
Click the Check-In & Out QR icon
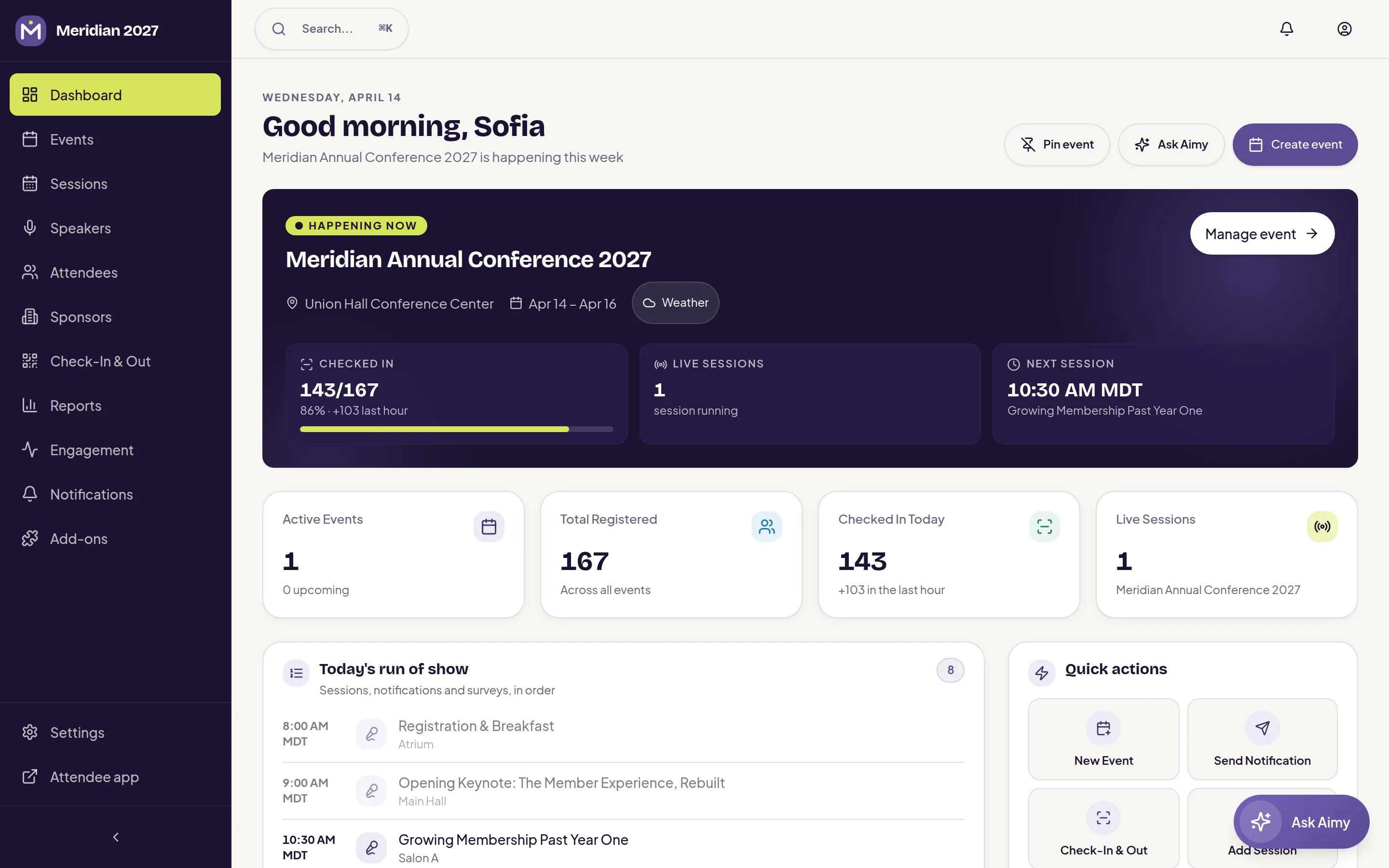point(30,361)
